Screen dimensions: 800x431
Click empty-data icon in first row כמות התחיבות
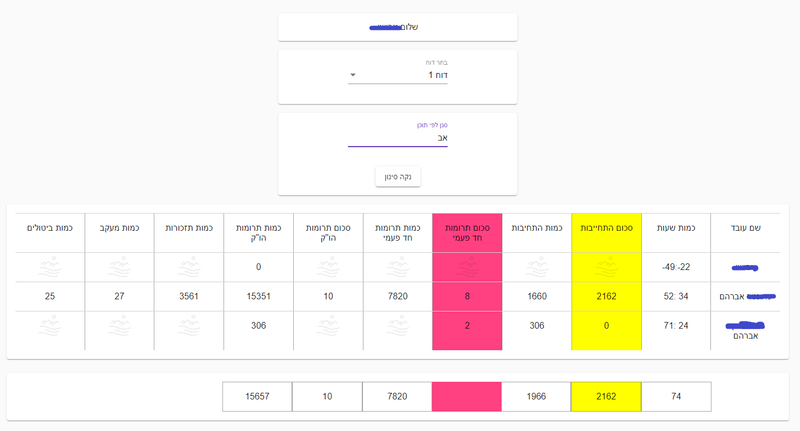pyautogui.click(x=537, y=267)
